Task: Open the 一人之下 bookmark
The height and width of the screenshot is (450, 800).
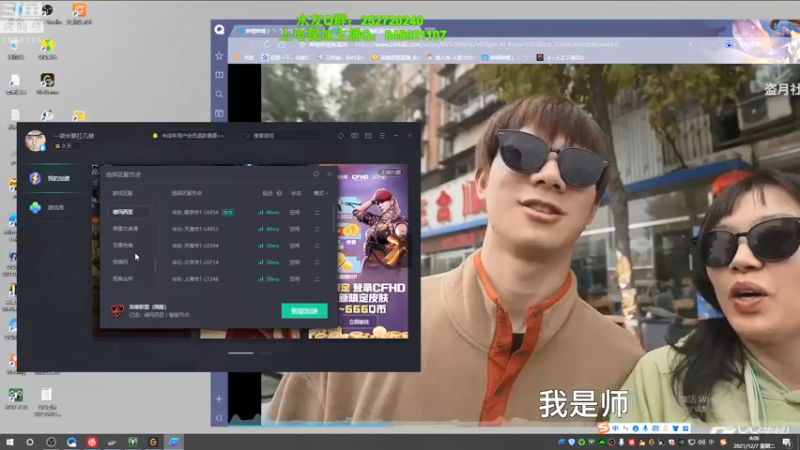Action: point(560,58)
